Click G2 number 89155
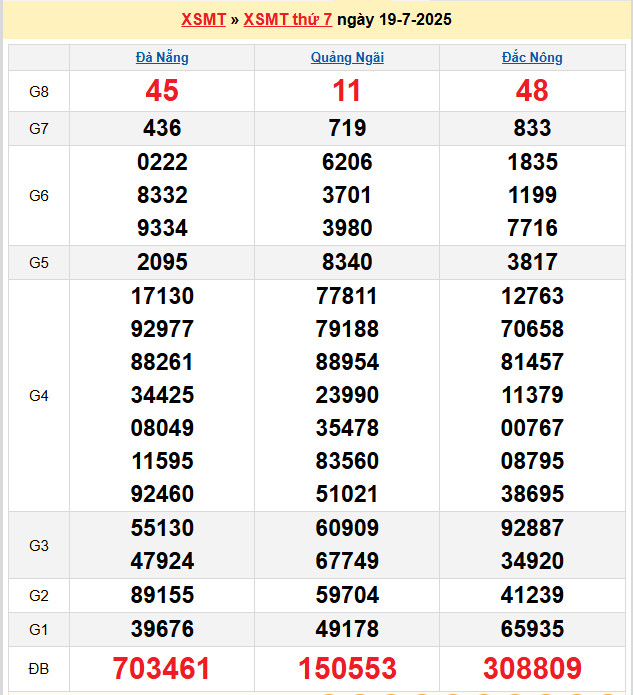 [162, 595]
